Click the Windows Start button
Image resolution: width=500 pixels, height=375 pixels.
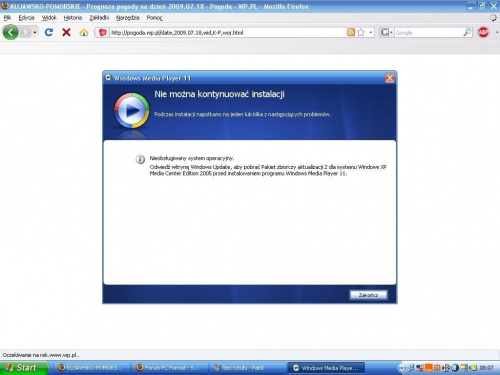pyautogui.click(x=23, y=368)
